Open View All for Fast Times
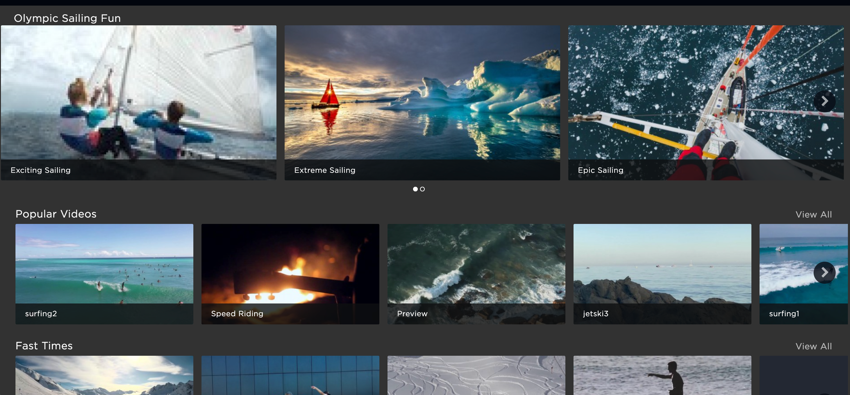This screenshot has height=395, width=850. [x=813, y=346]
